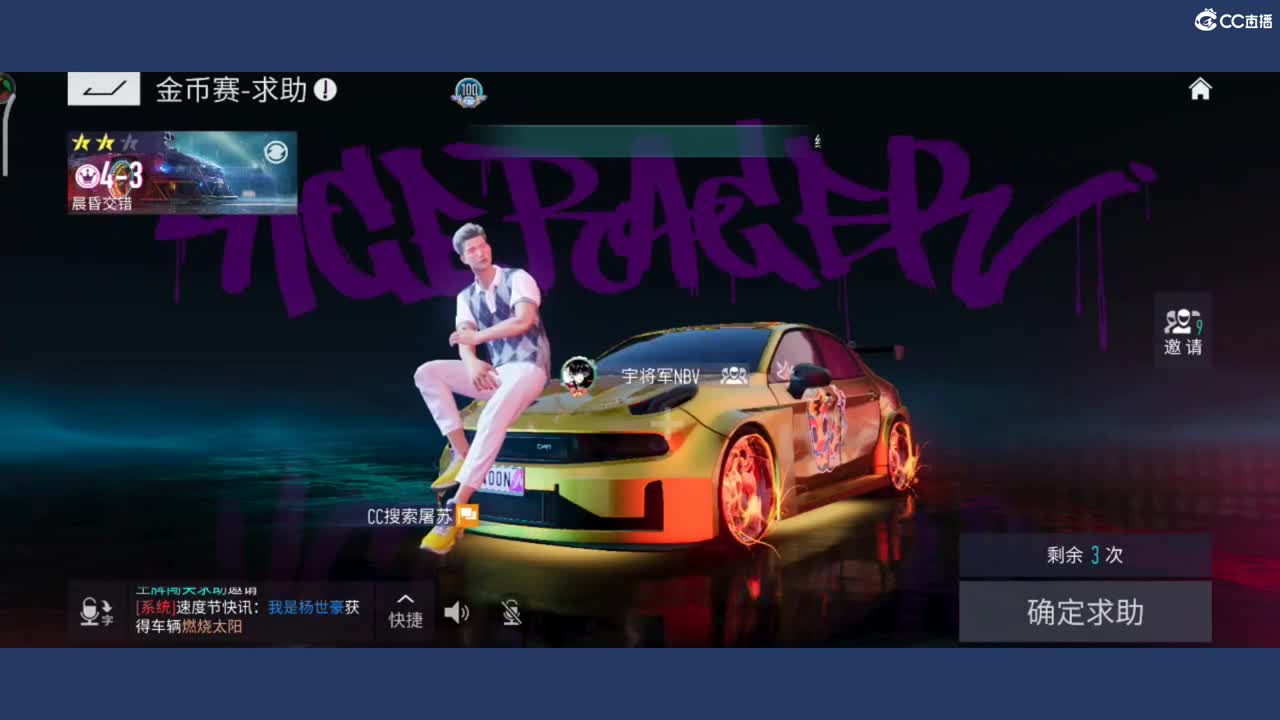Tap the chat bubble icon beside CC搜索屠苏

click(467, 516)
